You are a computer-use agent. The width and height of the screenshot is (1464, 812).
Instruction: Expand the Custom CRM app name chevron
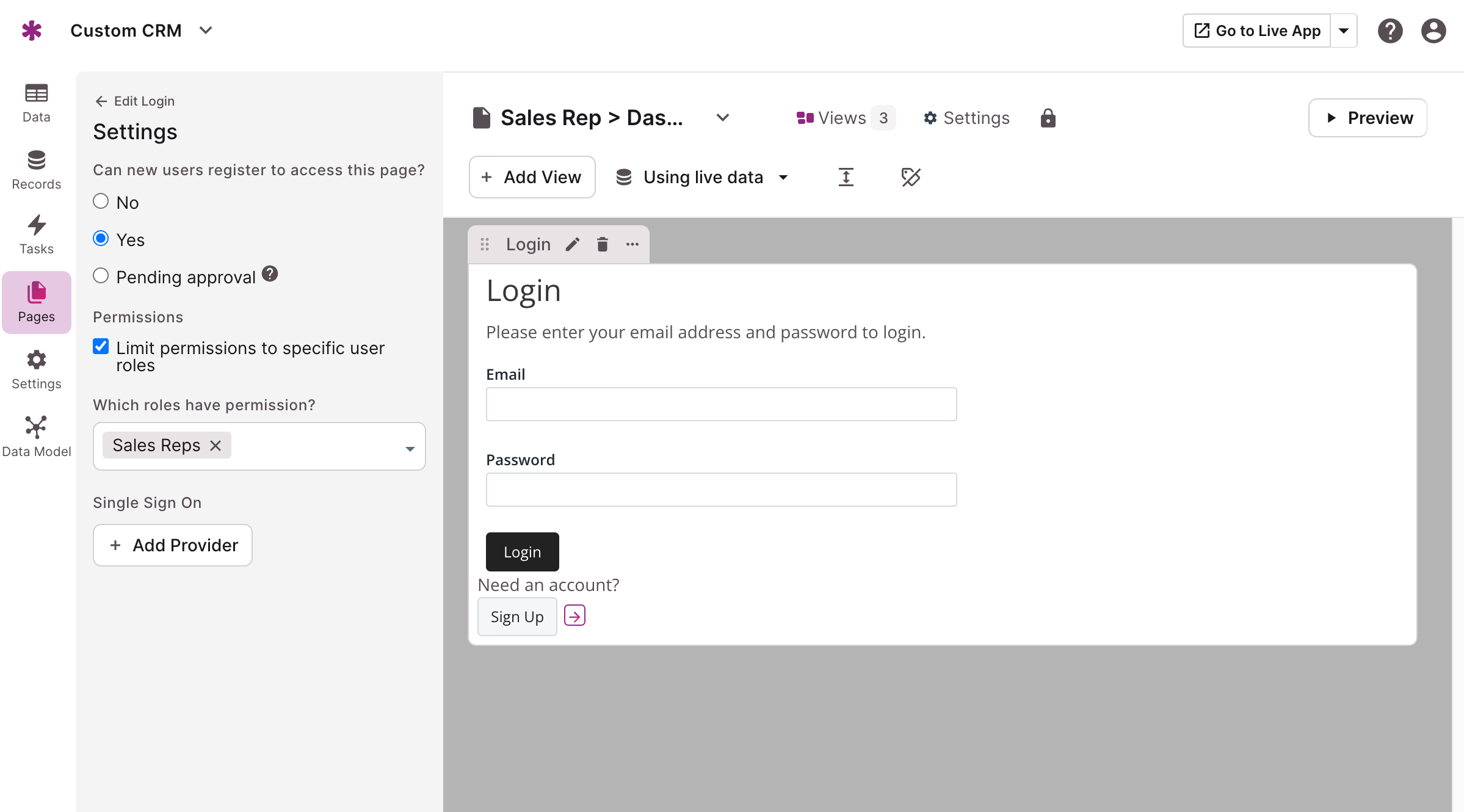coord(206,31)
